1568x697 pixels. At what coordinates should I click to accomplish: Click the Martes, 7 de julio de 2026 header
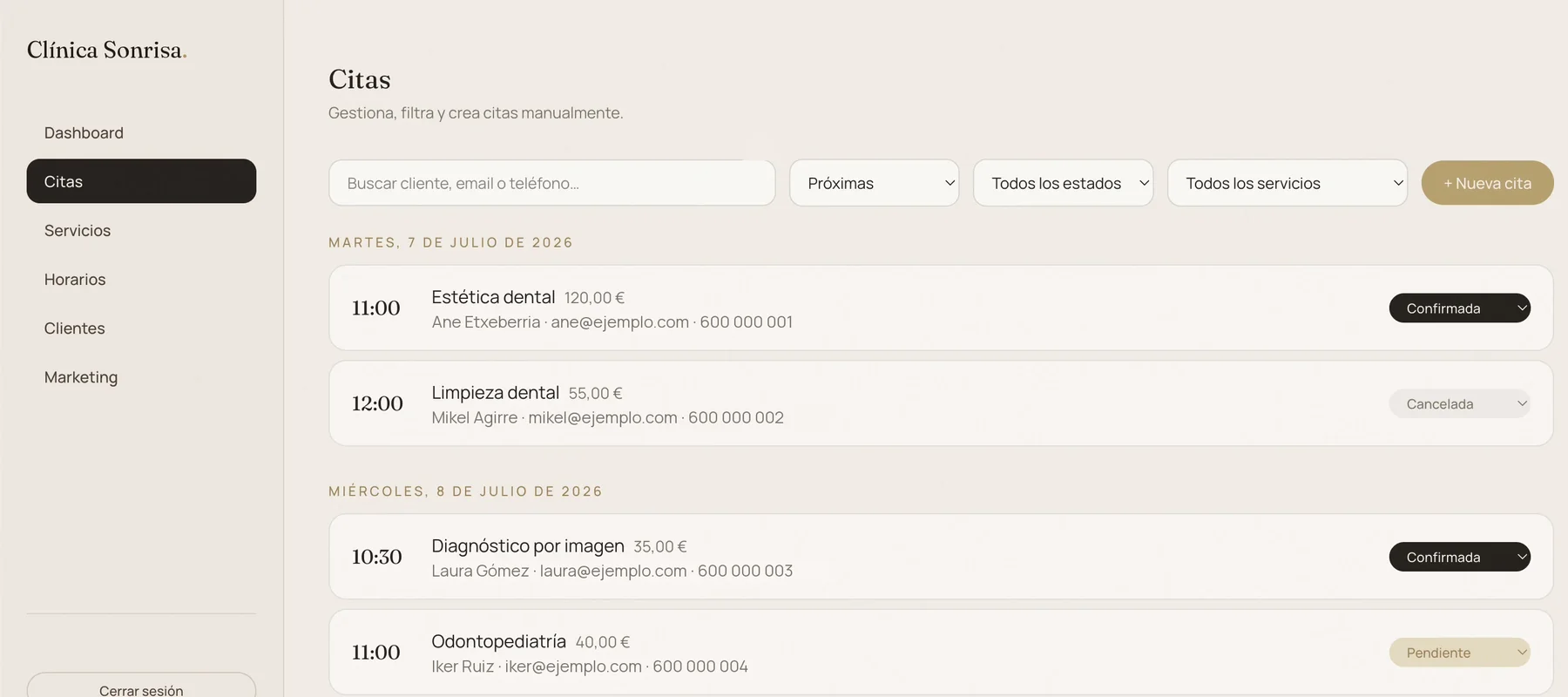pos(450,242)
